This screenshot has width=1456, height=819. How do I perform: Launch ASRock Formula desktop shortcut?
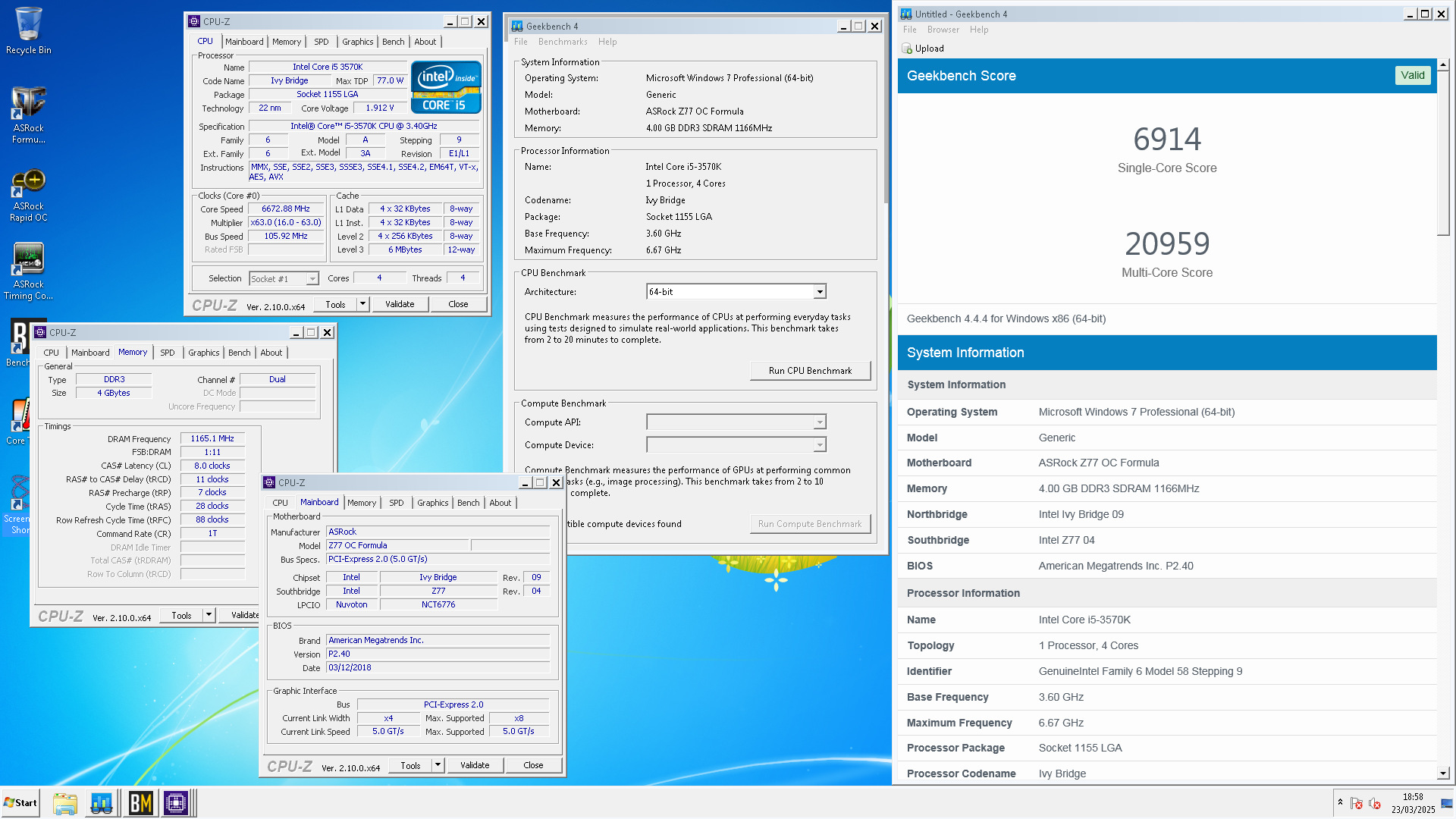coord(28,114)
